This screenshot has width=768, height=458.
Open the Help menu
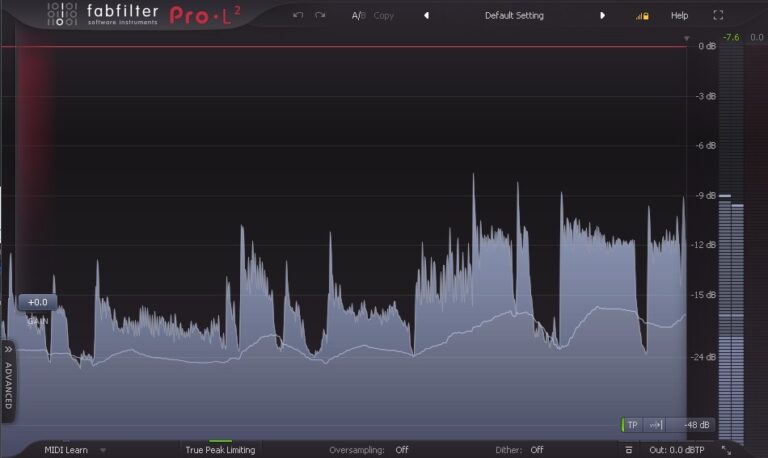tap(679, 15)
